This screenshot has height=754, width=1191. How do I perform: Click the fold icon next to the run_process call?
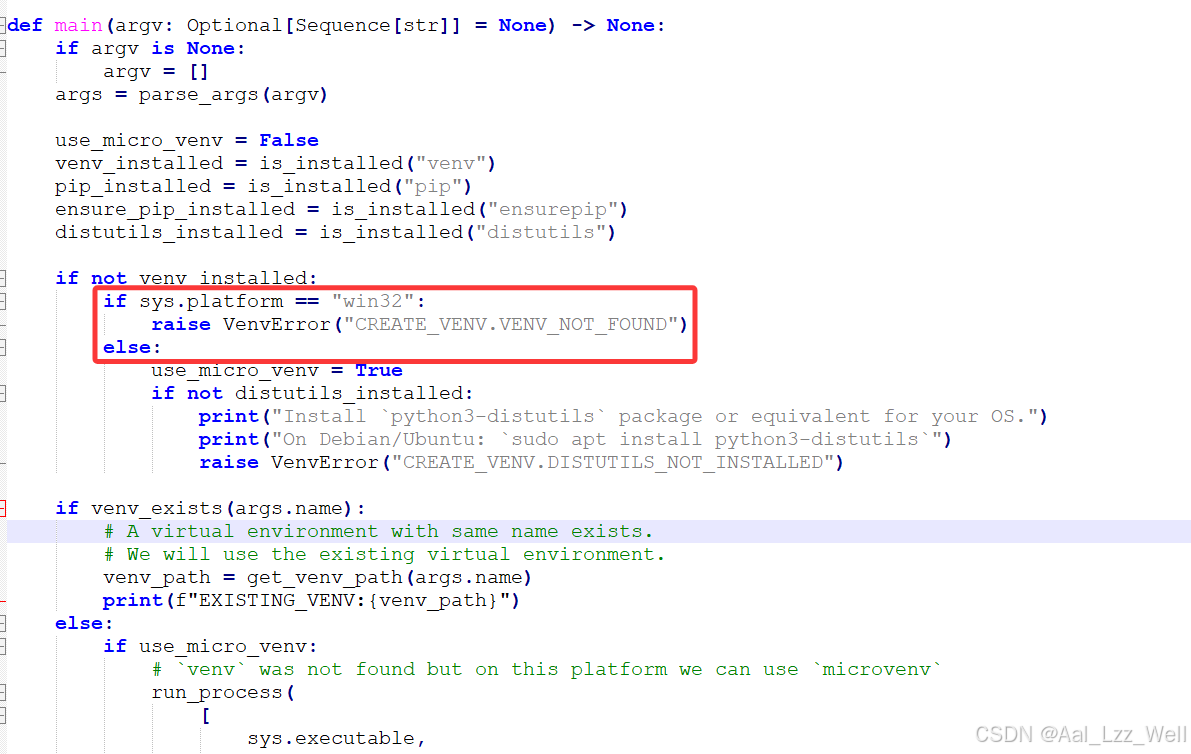[5, 692]
